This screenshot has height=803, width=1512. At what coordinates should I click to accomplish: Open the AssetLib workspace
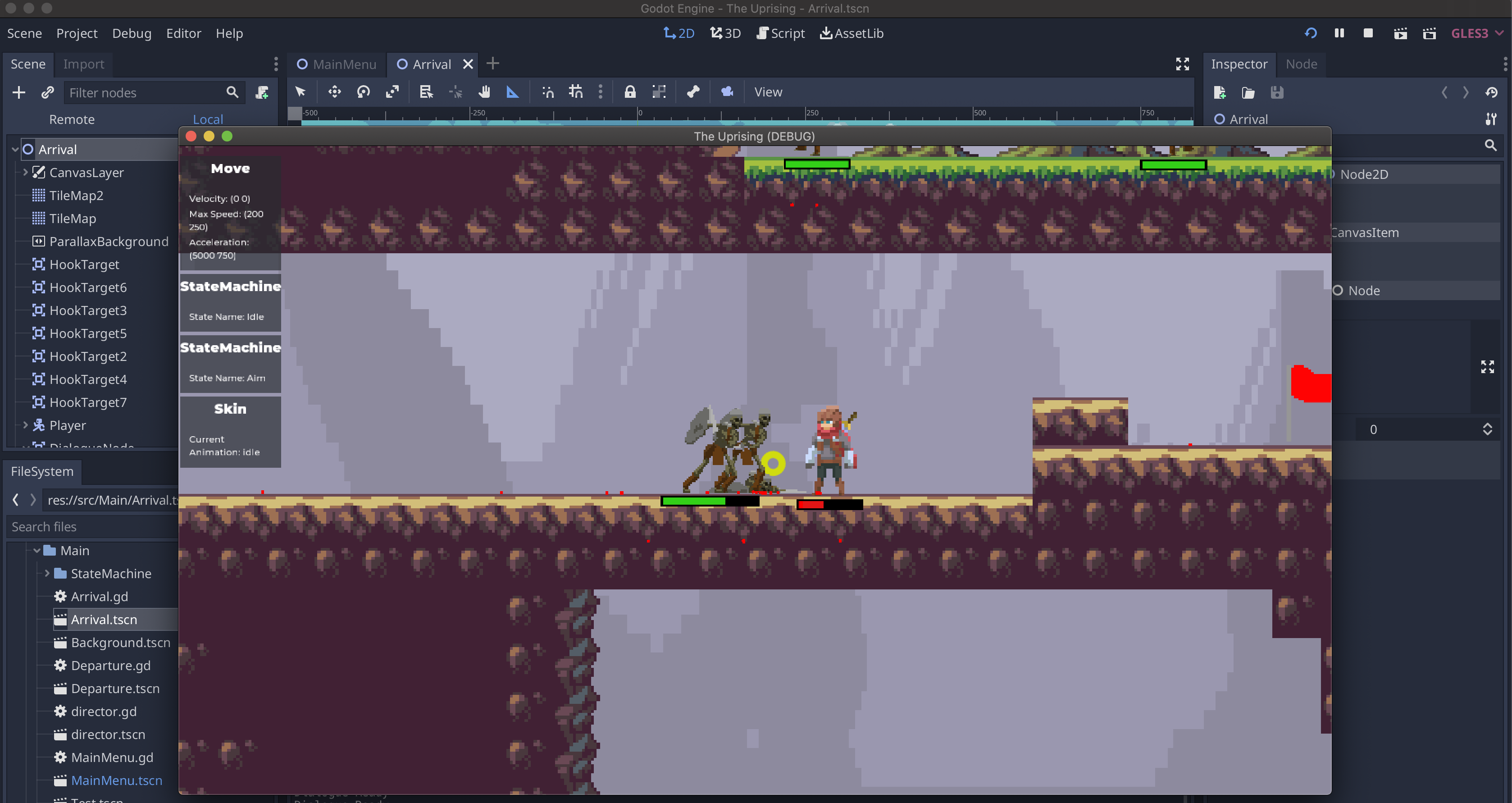coord(851,33)
